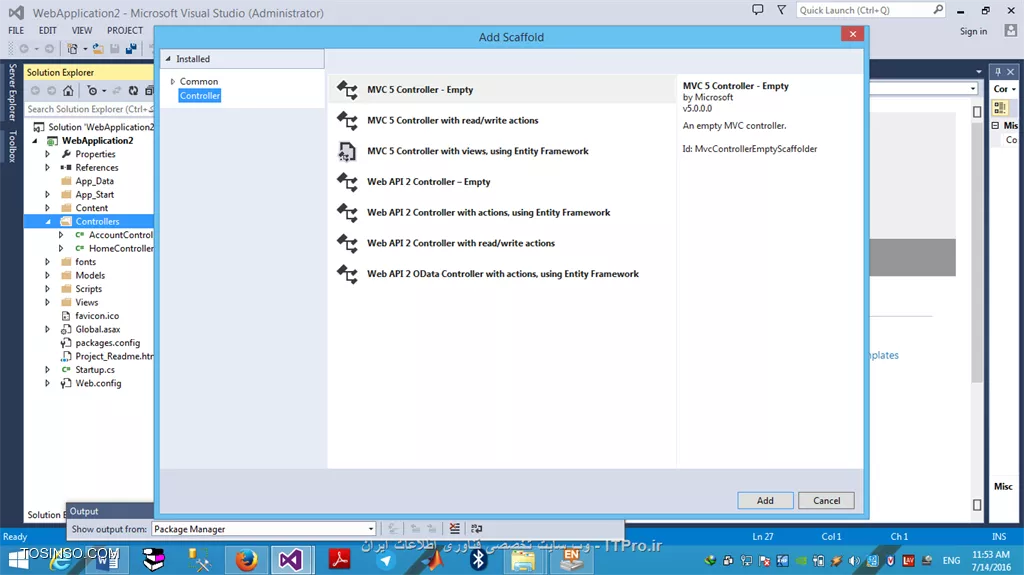
Task: Collapse the Installed category header
Action: click(x=168, y=59)
